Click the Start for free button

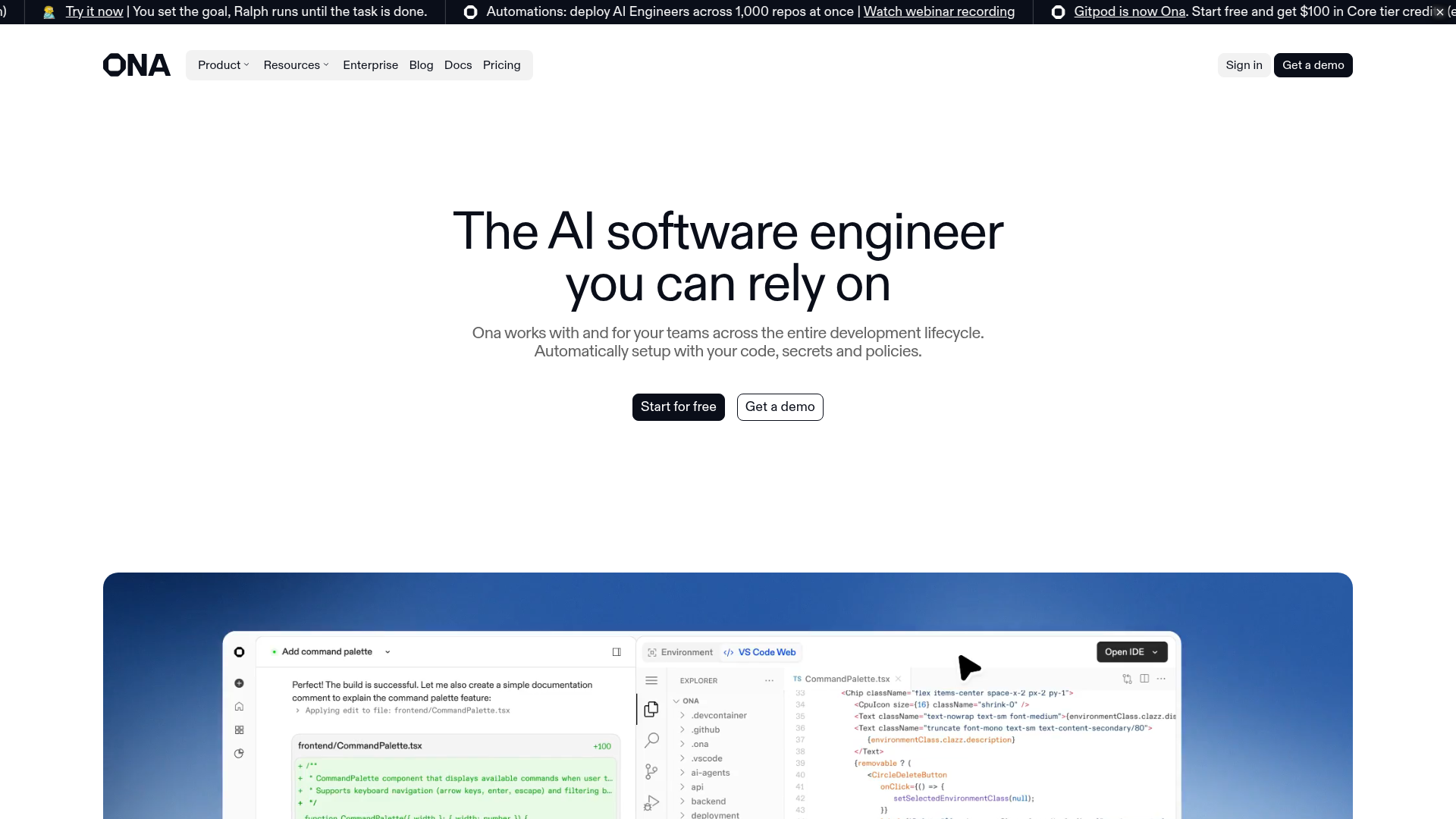tap(678, 407)
